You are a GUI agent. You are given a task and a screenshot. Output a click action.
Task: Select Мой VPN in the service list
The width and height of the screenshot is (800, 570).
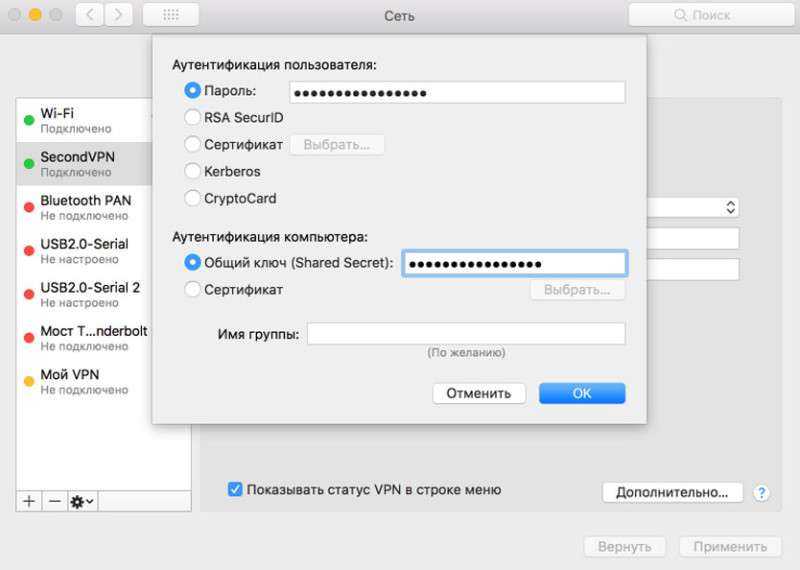(x=84, y=382)
